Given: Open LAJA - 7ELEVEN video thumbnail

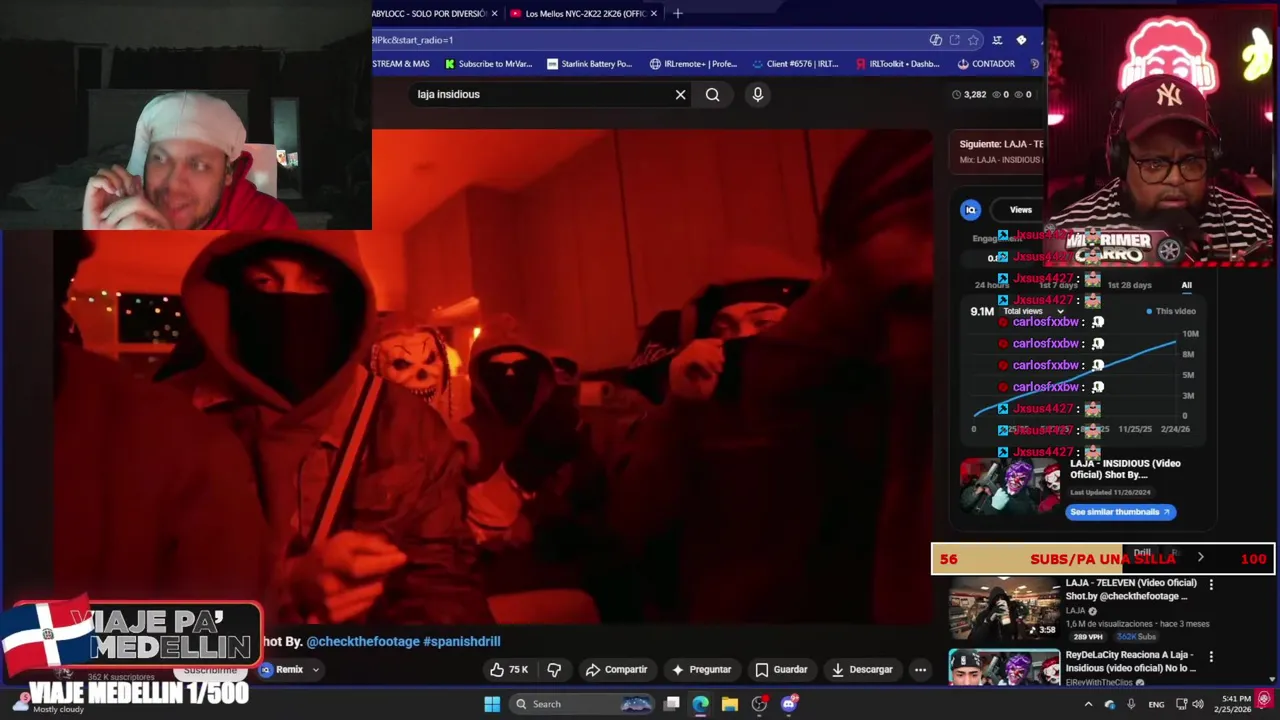Looking at the screenshot, I should pos(1004,609).
